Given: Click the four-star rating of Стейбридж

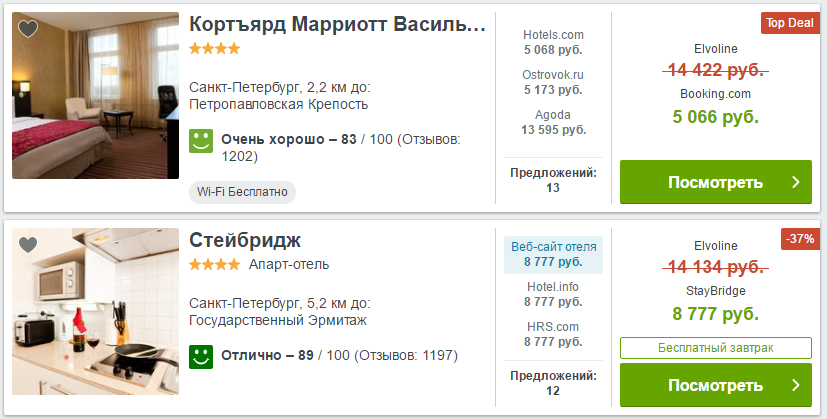Looking at the screenshot, I should click(x=215, y=264).
